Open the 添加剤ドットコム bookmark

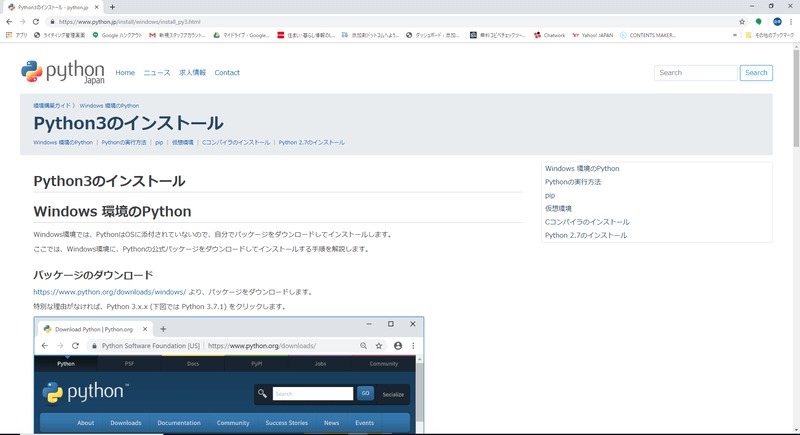coord(370,35)
